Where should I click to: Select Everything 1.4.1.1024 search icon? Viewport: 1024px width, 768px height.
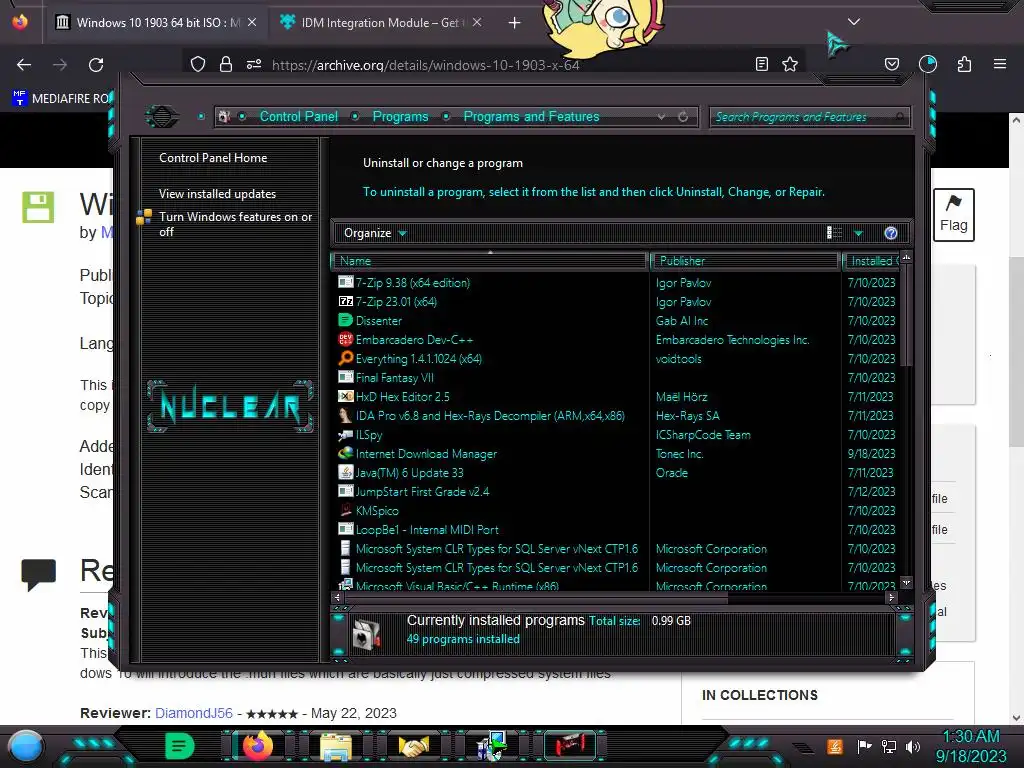(345, 358)
